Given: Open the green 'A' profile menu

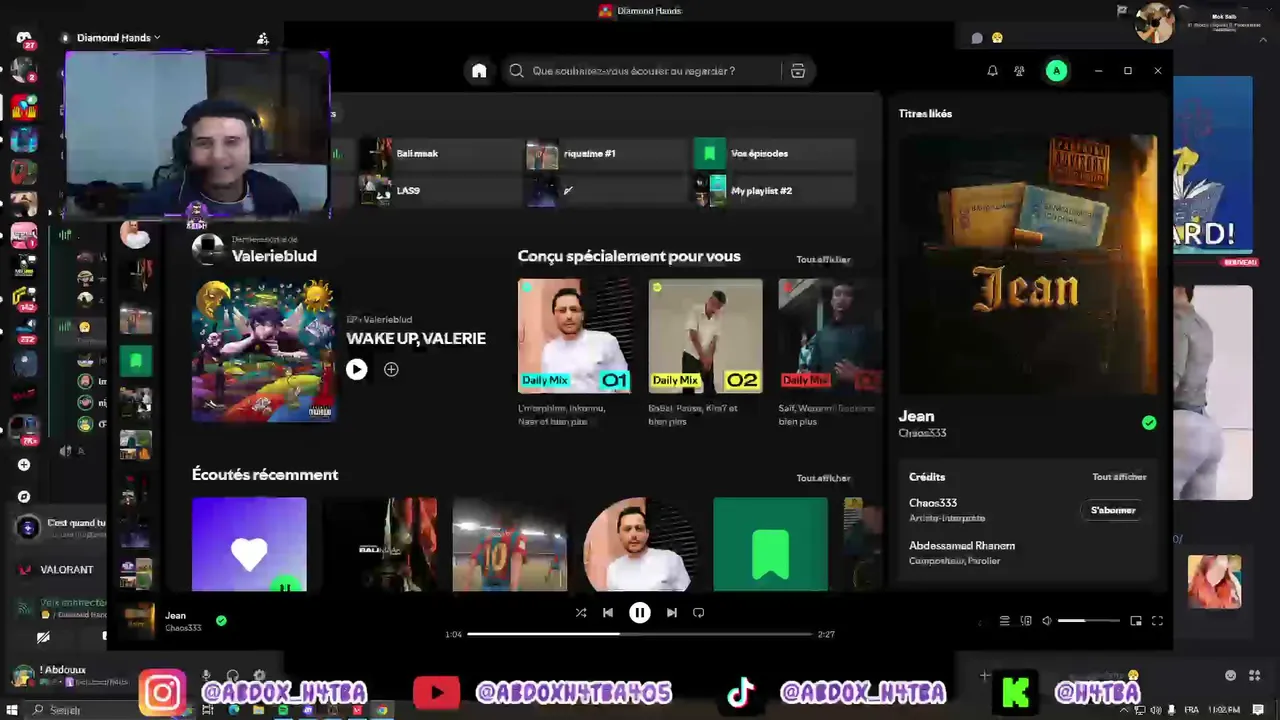Looking at the screenshot, I should (1056, 71).
